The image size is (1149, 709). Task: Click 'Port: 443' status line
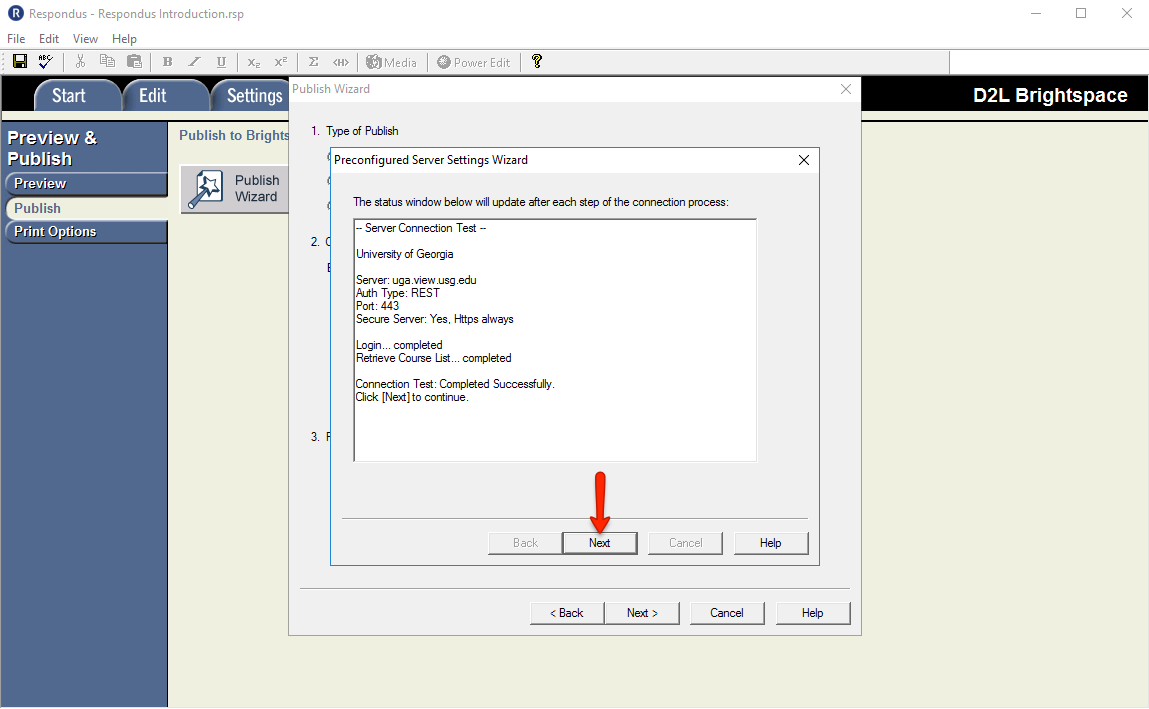tap(377, 306)
